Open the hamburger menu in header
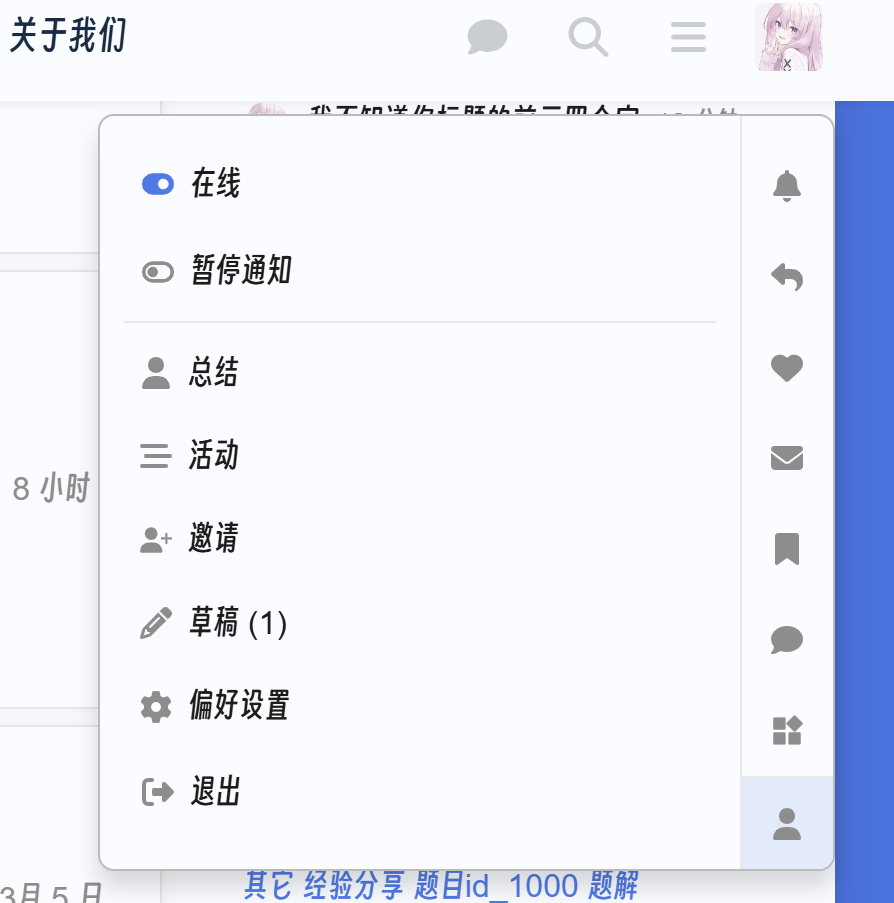 click(x=688, y=37)
